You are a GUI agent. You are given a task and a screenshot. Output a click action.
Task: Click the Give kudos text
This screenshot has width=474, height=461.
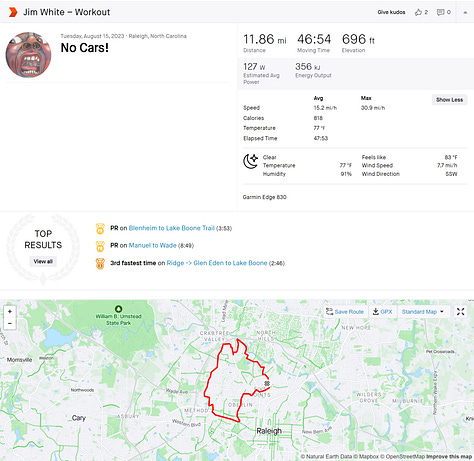[391, 12]
